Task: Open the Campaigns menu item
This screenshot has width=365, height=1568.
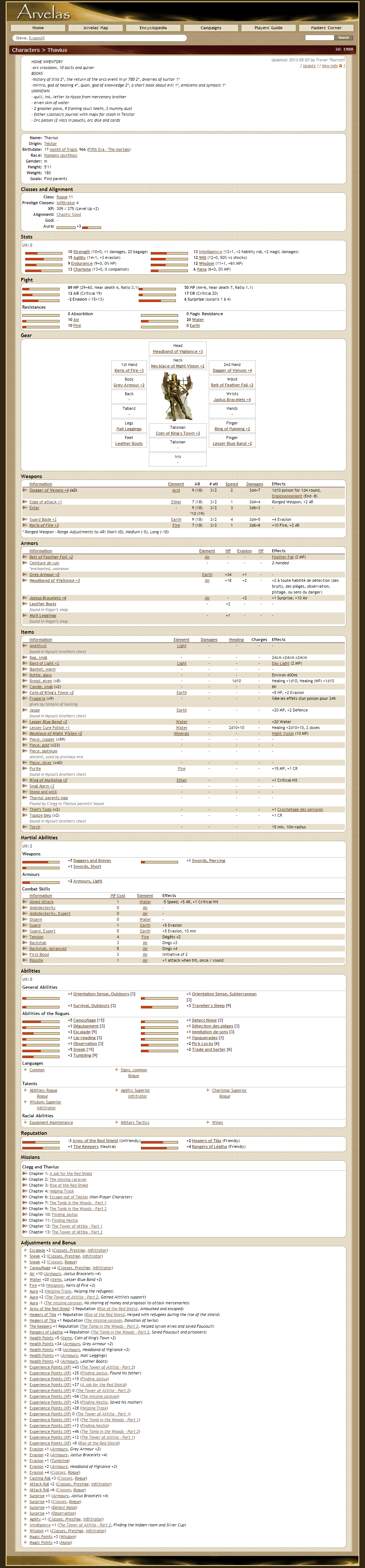Action: point(211,27)
